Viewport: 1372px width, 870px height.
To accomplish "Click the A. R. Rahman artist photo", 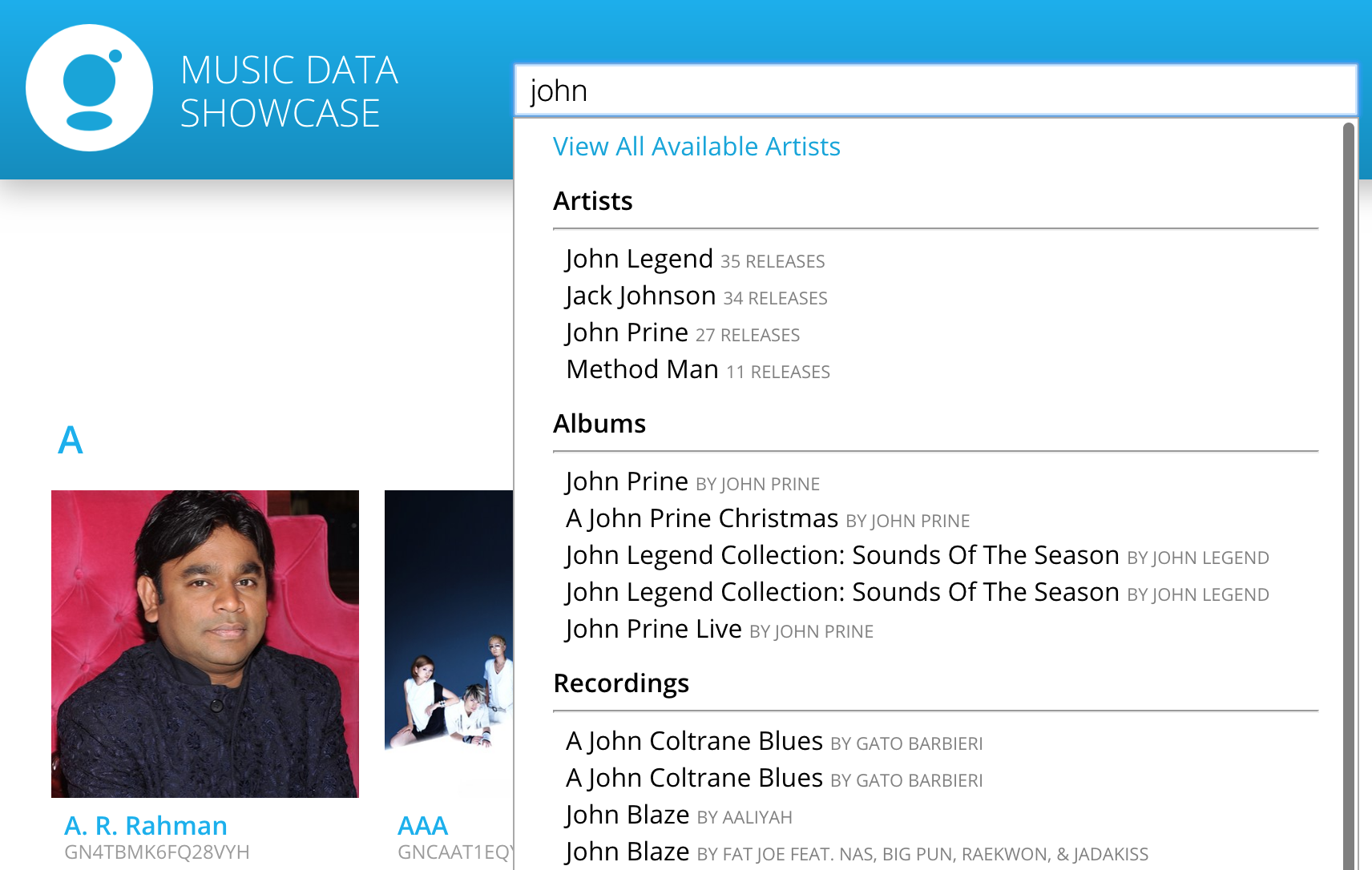I will tap(205, 643).
